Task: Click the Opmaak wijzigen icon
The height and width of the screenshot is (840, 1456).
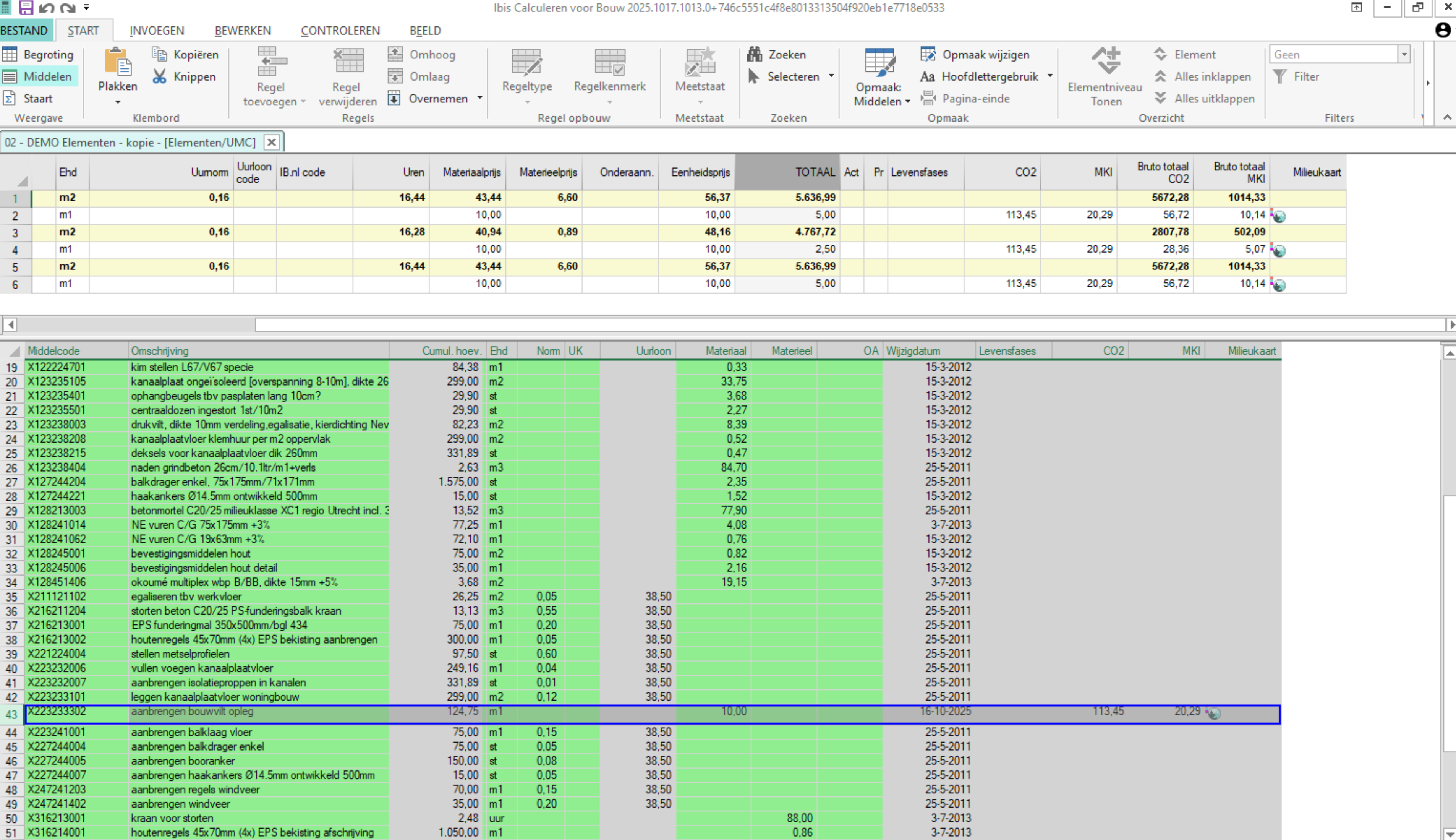Action: pyautogui.click(x=928, y=54)
